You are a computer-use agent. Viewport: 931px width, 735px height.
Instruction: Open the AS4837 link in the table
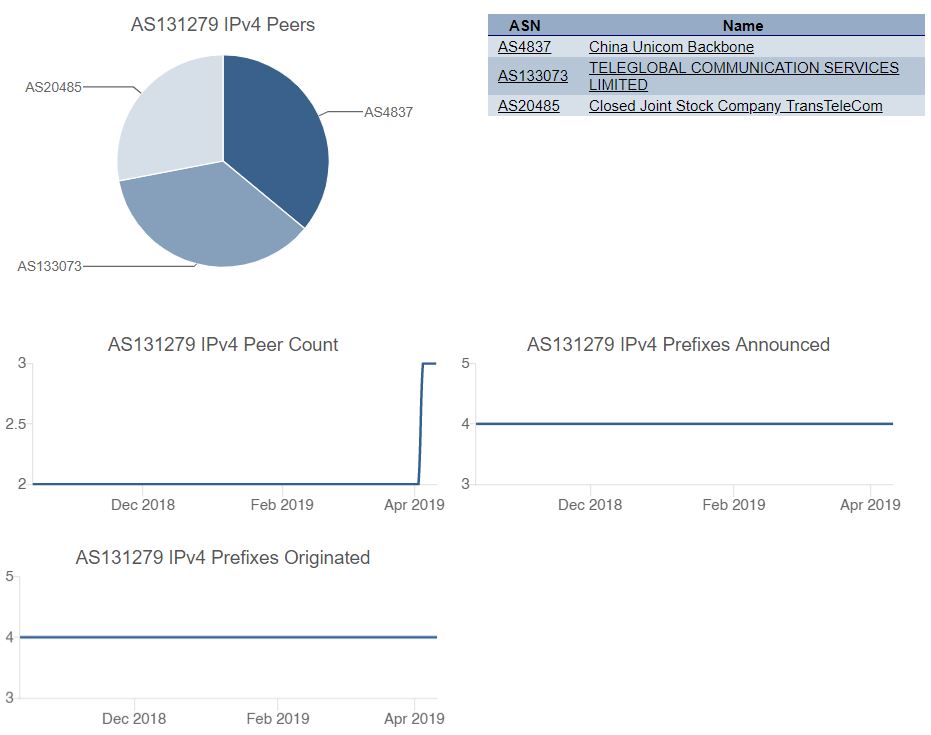[524, 47]
